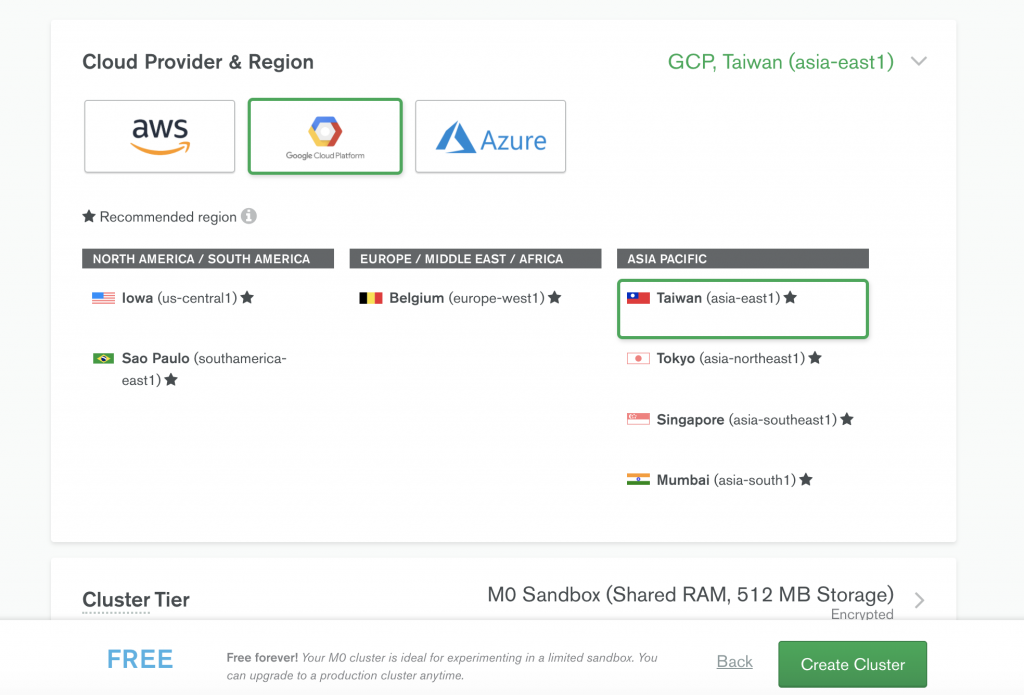Click the star after Sao Paulo east1

pos(171,379)
